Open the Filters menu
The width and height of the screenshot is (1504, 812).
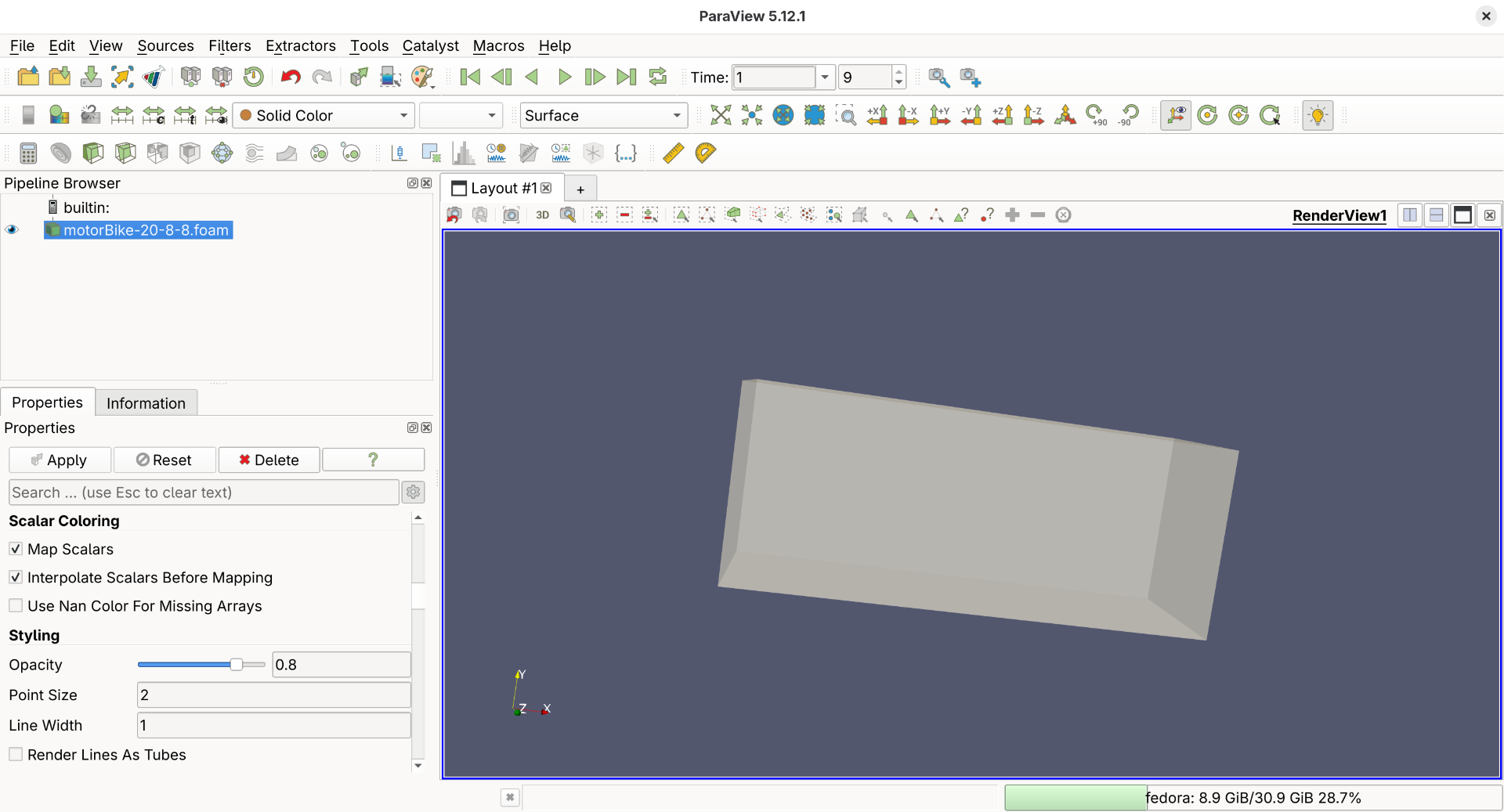click(x=230, y=45)
